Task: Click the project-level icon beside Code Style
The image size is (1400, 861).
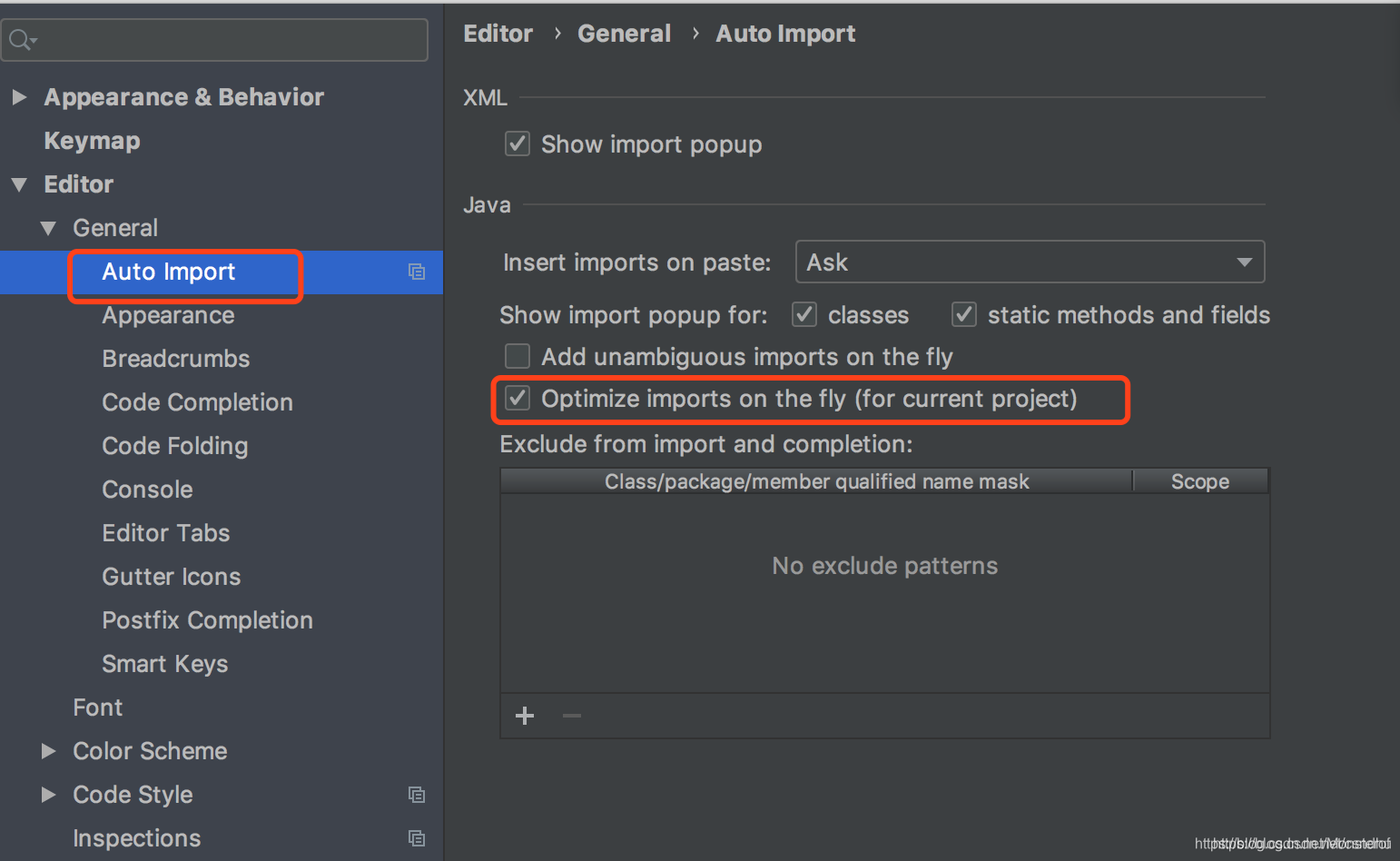Action: point(417,795)
